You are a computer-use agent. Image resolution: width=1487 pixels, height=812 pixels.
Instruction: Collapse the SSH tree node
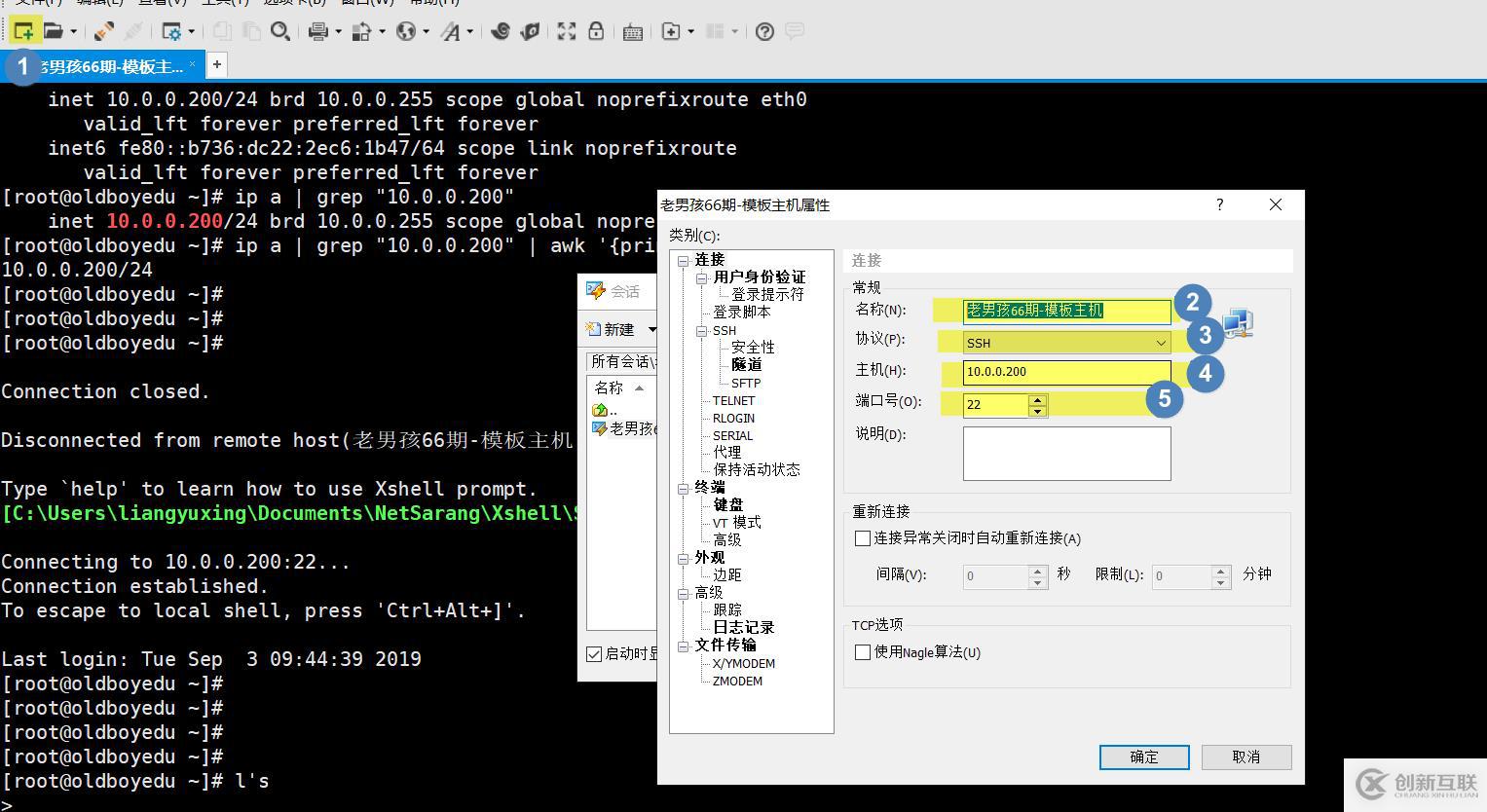[701, 331]
